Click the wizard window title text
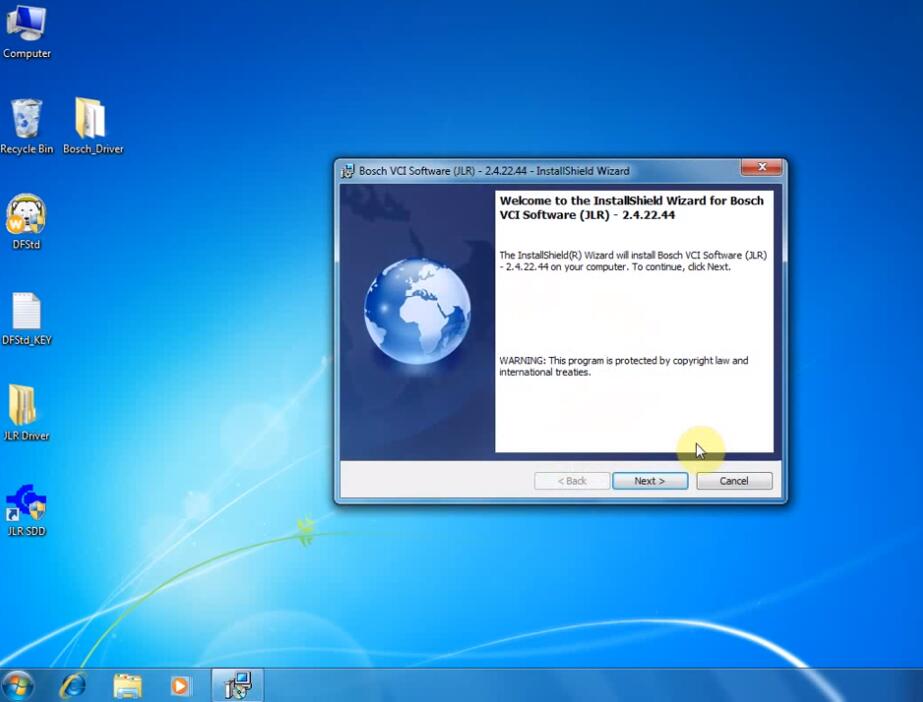The width and height of the screenshot is (923, 702). [494, 171]
